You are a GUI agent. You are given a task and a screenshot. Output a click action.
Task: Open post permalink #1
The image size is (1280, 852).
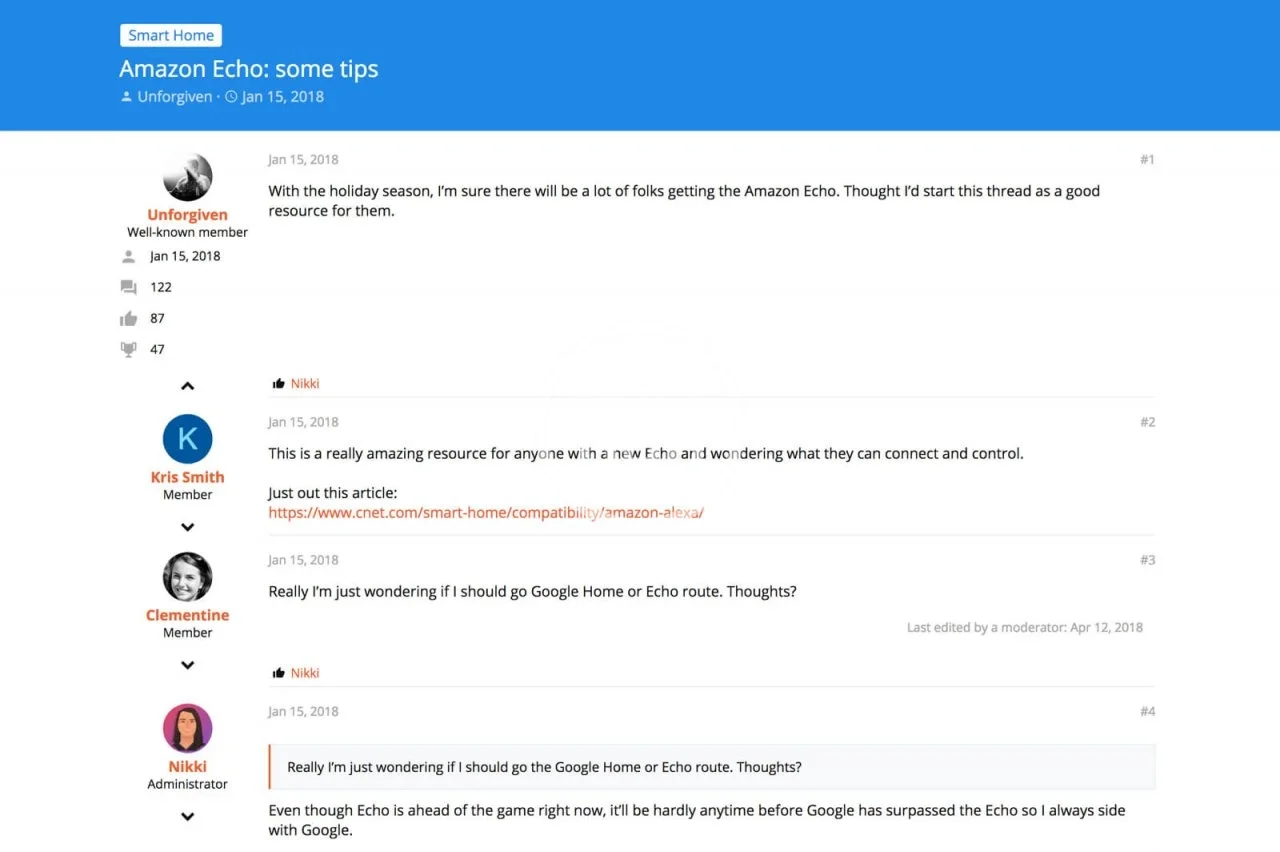tap(1147, 159)
